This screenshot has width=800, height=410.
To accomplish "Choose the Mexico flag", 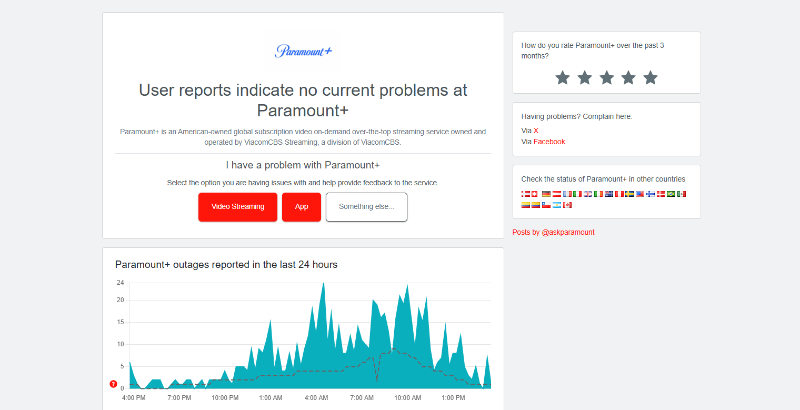I will pos(681,194).
